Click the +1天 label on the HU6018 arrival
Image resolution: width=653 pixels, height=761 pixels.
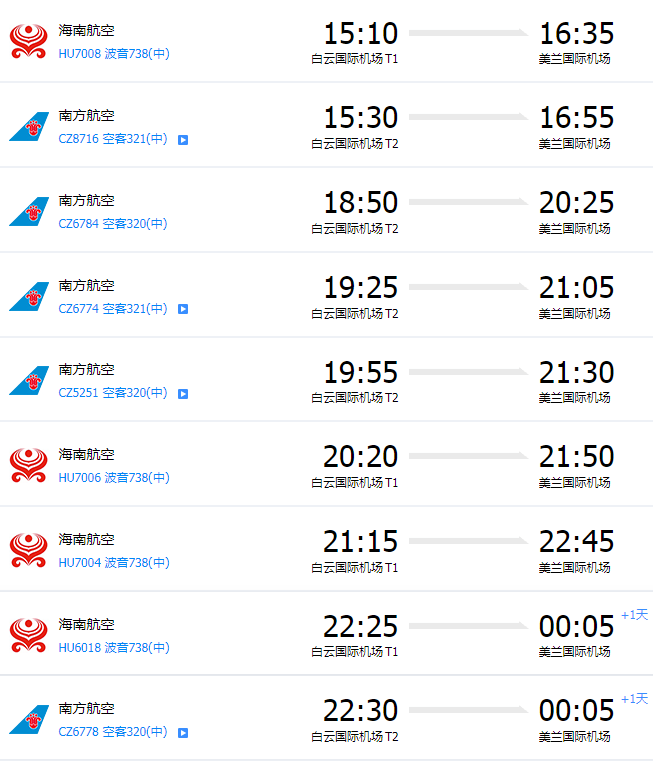point(635,614)
